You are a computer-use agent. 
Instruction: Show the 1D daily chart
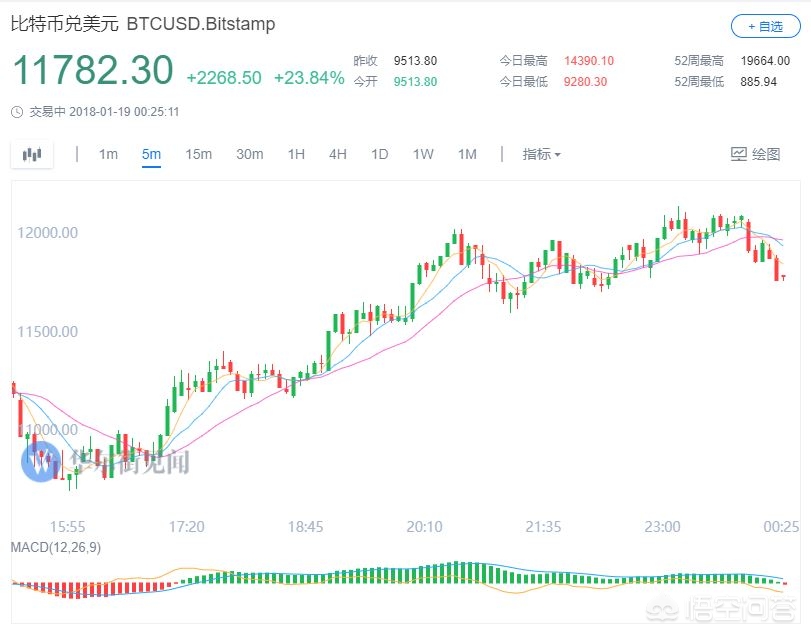pos(380,154)
